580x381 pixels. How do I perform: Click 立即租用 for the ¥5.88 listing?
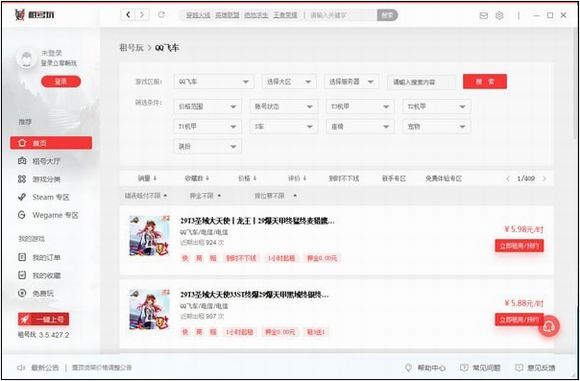click(519, 320)
